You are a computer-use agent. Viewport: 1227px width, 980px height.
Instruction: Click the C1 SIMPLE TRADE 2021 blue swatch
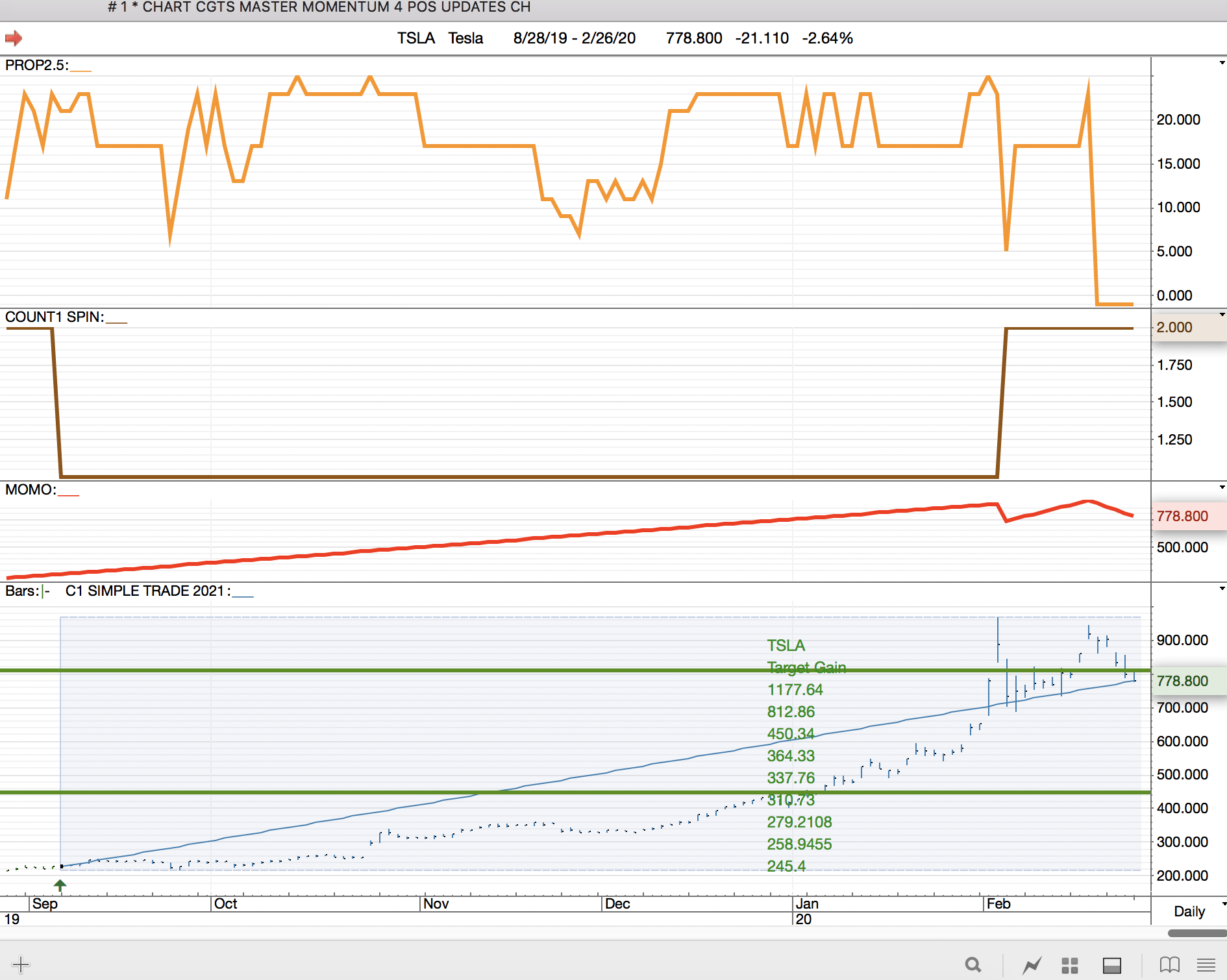pos(243,594)
